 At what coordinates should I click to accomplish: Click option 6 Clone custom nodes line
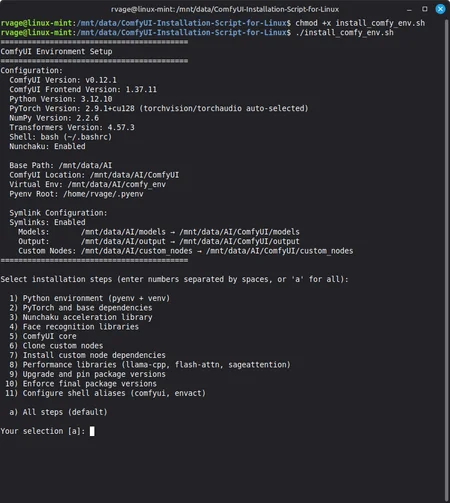(x=56, y=346)
